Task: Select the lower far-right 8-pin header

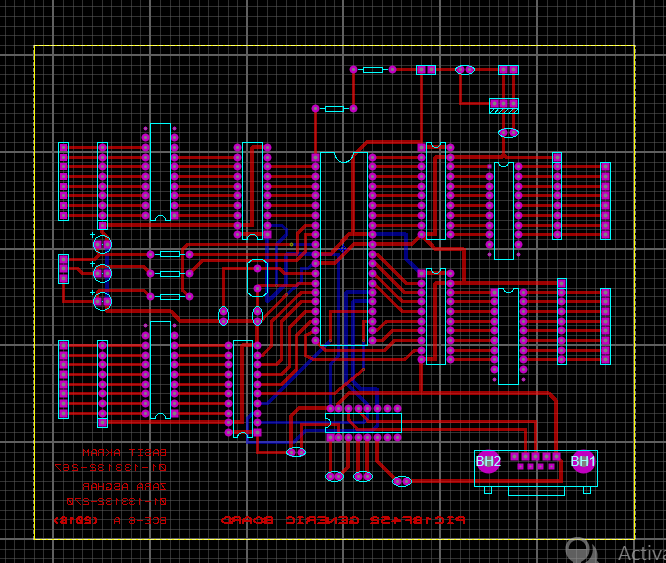Action: tap(605, 326)
